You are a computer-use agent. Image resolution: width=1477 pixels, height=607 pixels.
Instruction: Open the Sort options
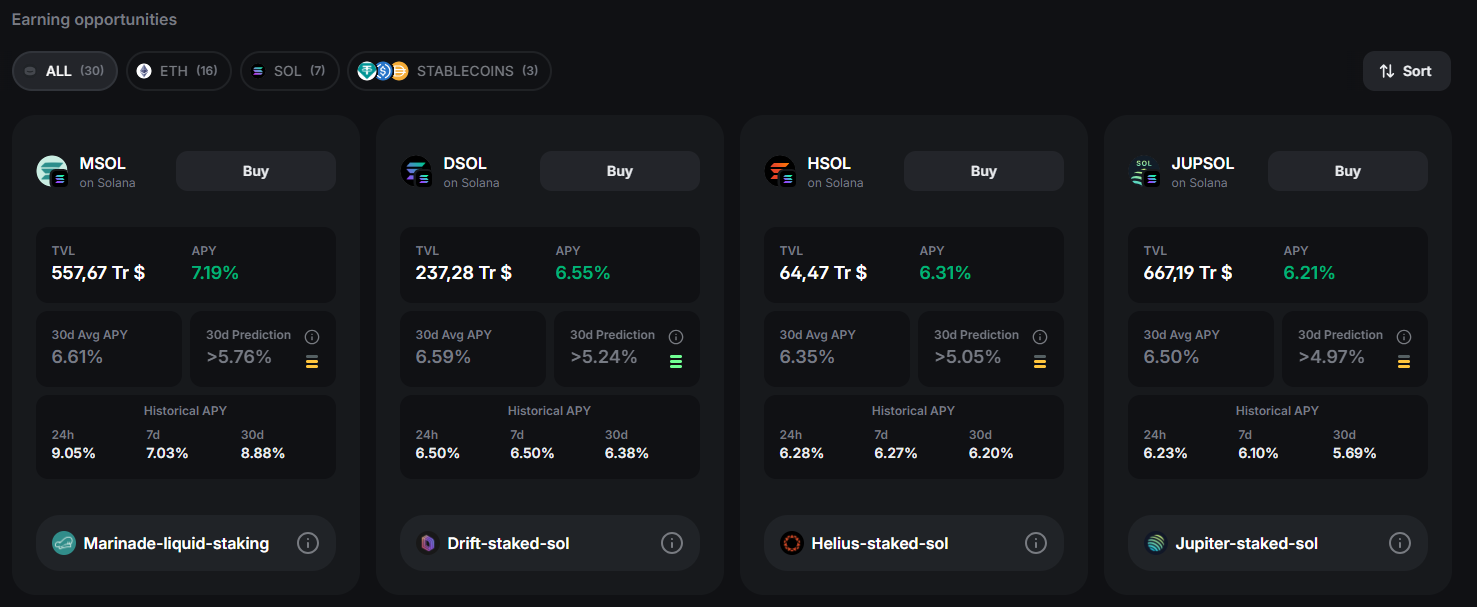(x=1406, y=71)
